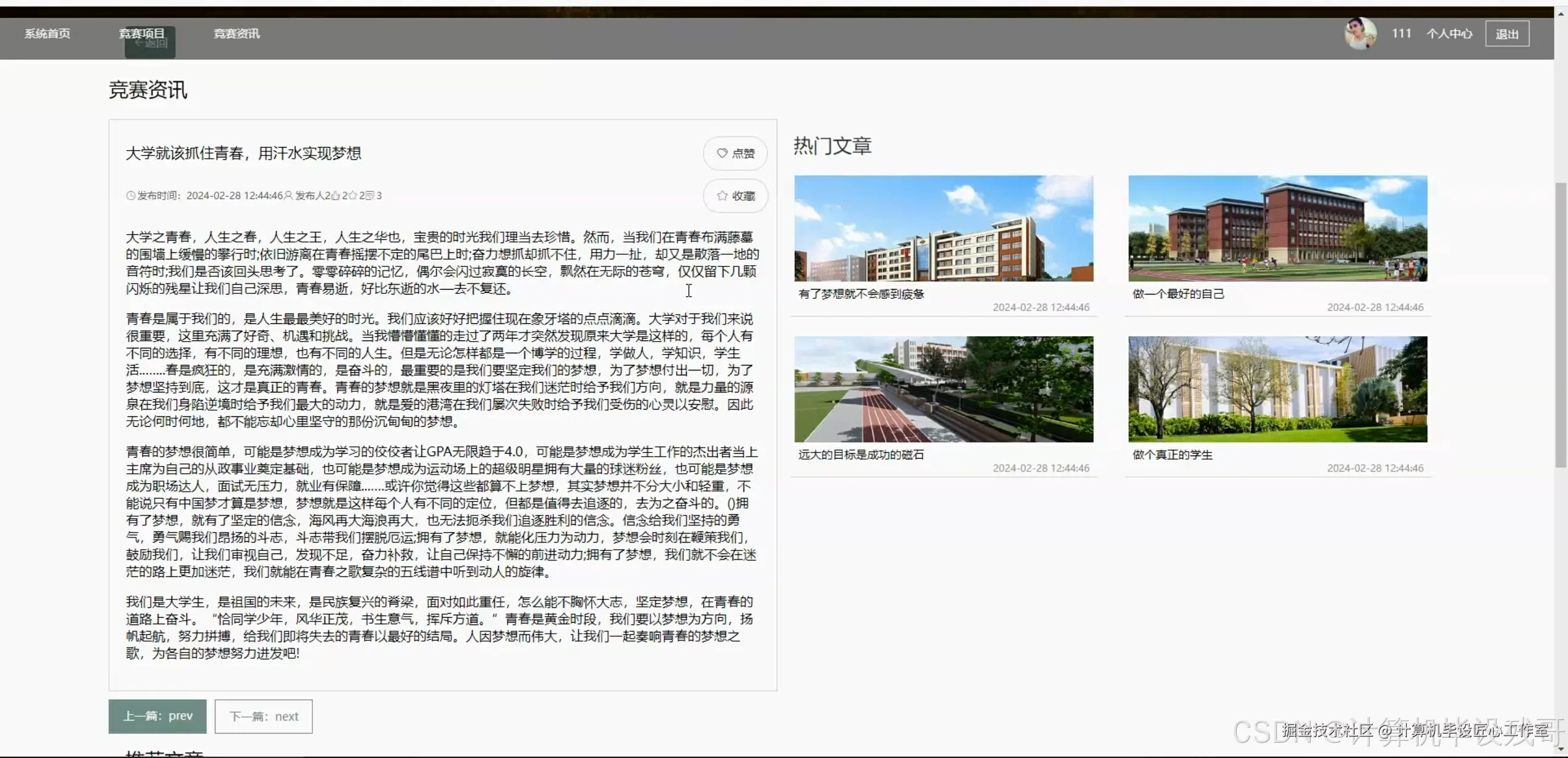Image resolution: width=1568 pixels, height=758 pixels.
Task: Open the article 做个真正的学生
Action: pyautogui.click(x=1170, y=454)
